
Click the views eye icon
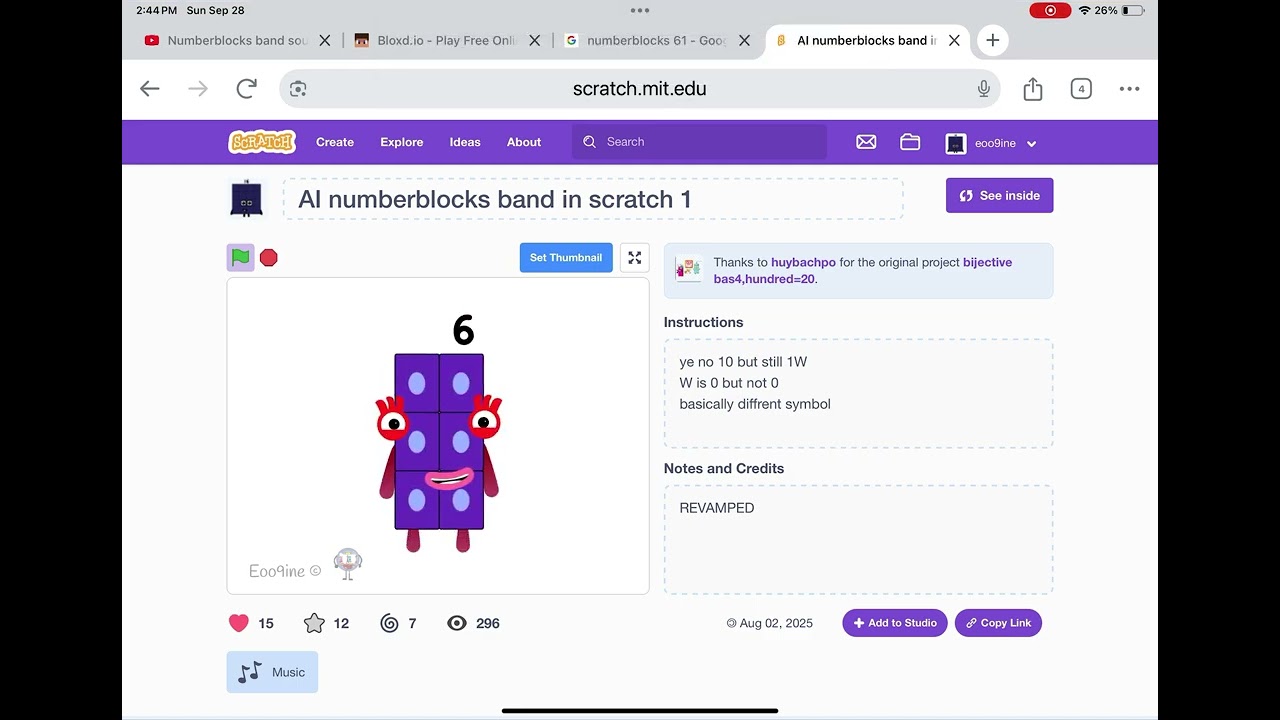[x=457, y=623]
